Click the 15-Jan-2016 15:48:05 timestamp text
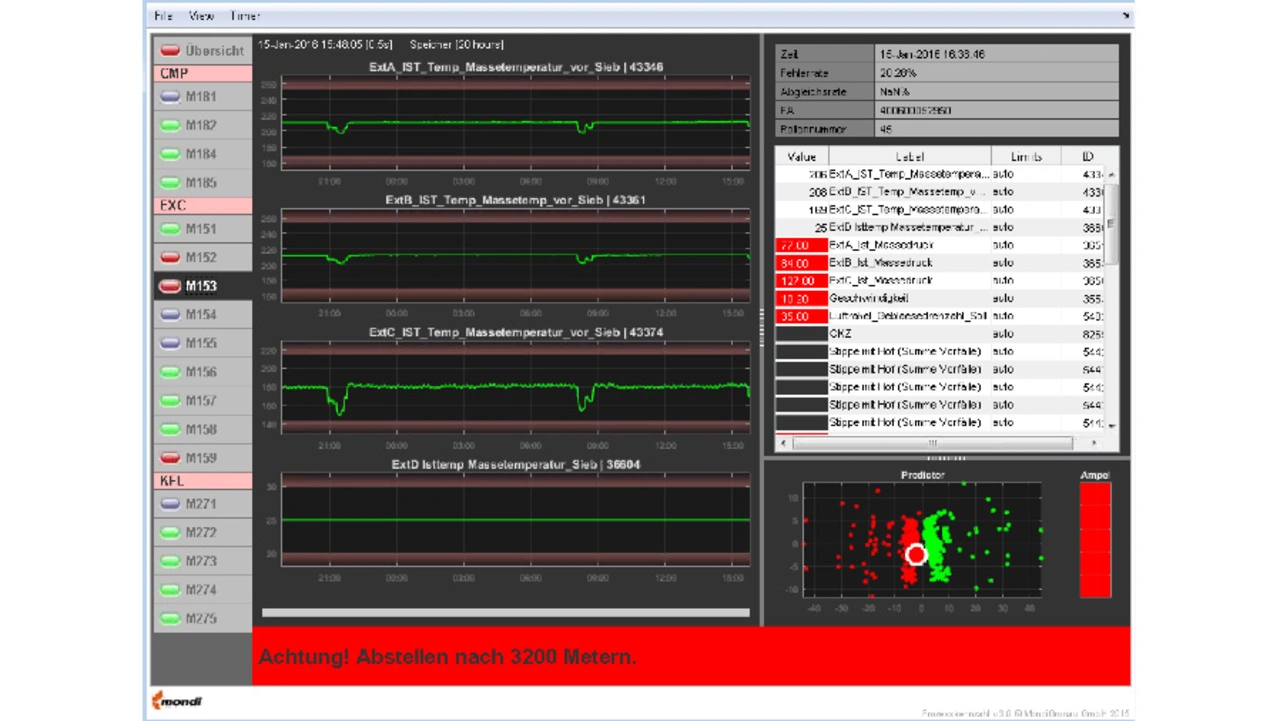This screenshot has width=1280, height=721. point(325,45)
